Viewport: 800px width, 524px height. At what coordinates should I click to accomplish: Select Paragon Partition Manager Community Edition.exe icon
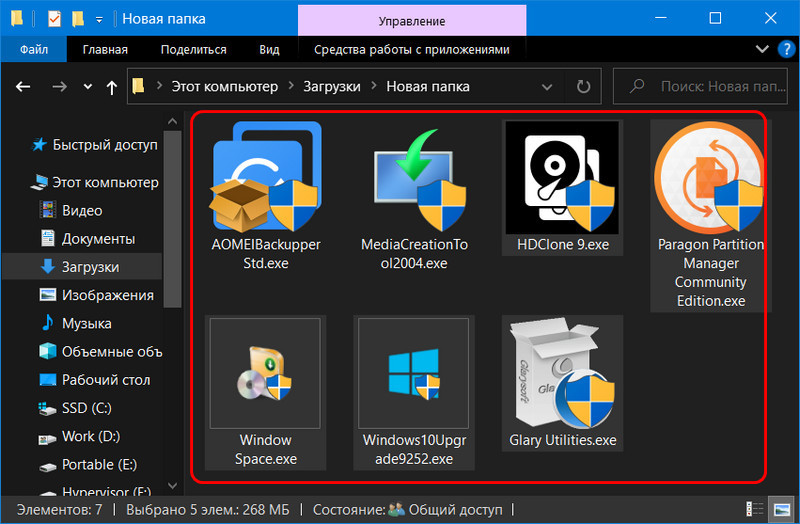point(710,177)
